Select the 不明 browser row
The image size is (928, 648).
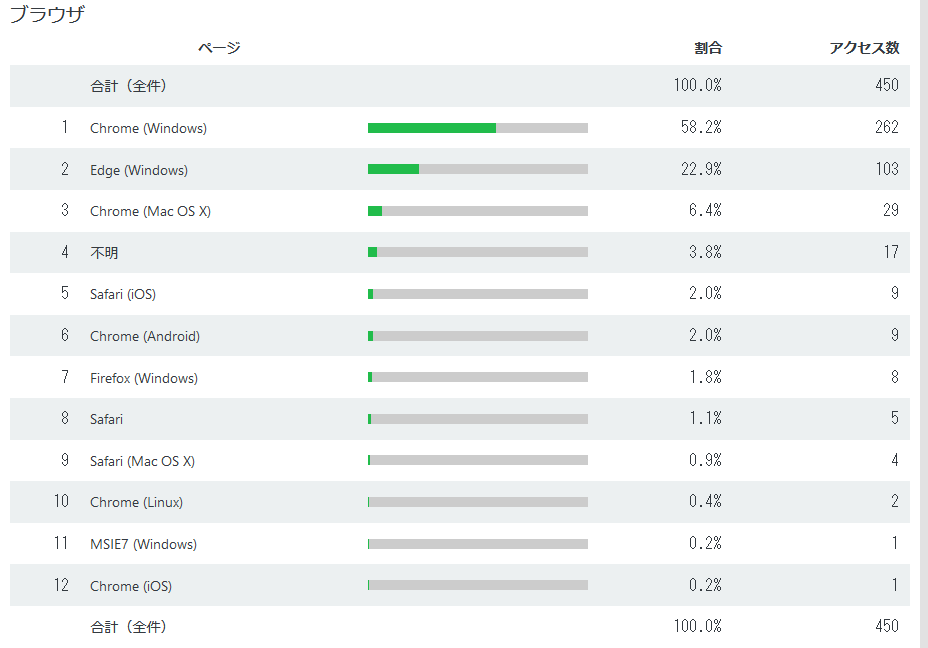point(104,253)
